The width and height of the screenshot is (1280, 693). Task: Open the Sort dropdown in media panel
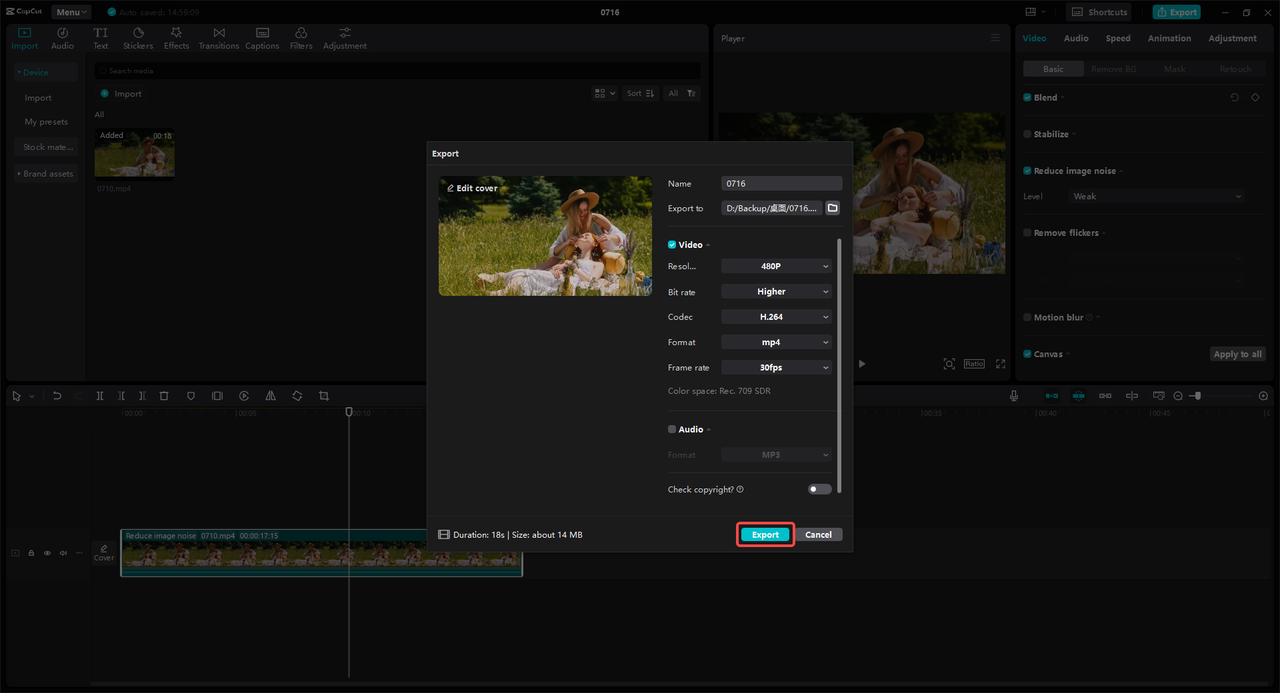(640, 93)
